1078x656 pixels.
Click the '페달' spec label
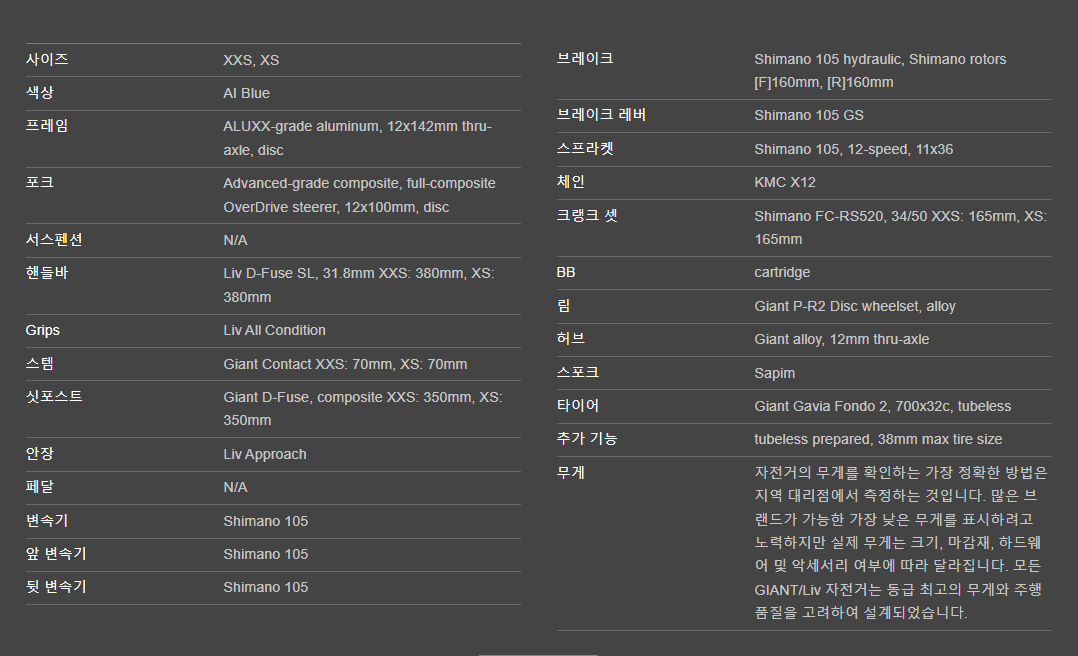[x=40, y=487]
